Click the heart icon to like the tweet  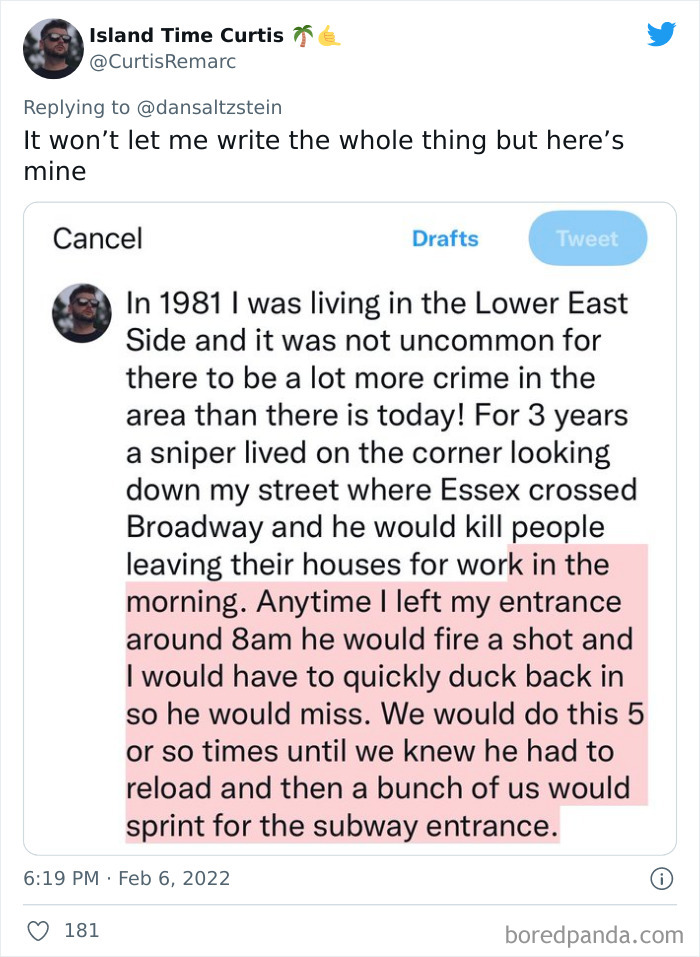(37, 930)
